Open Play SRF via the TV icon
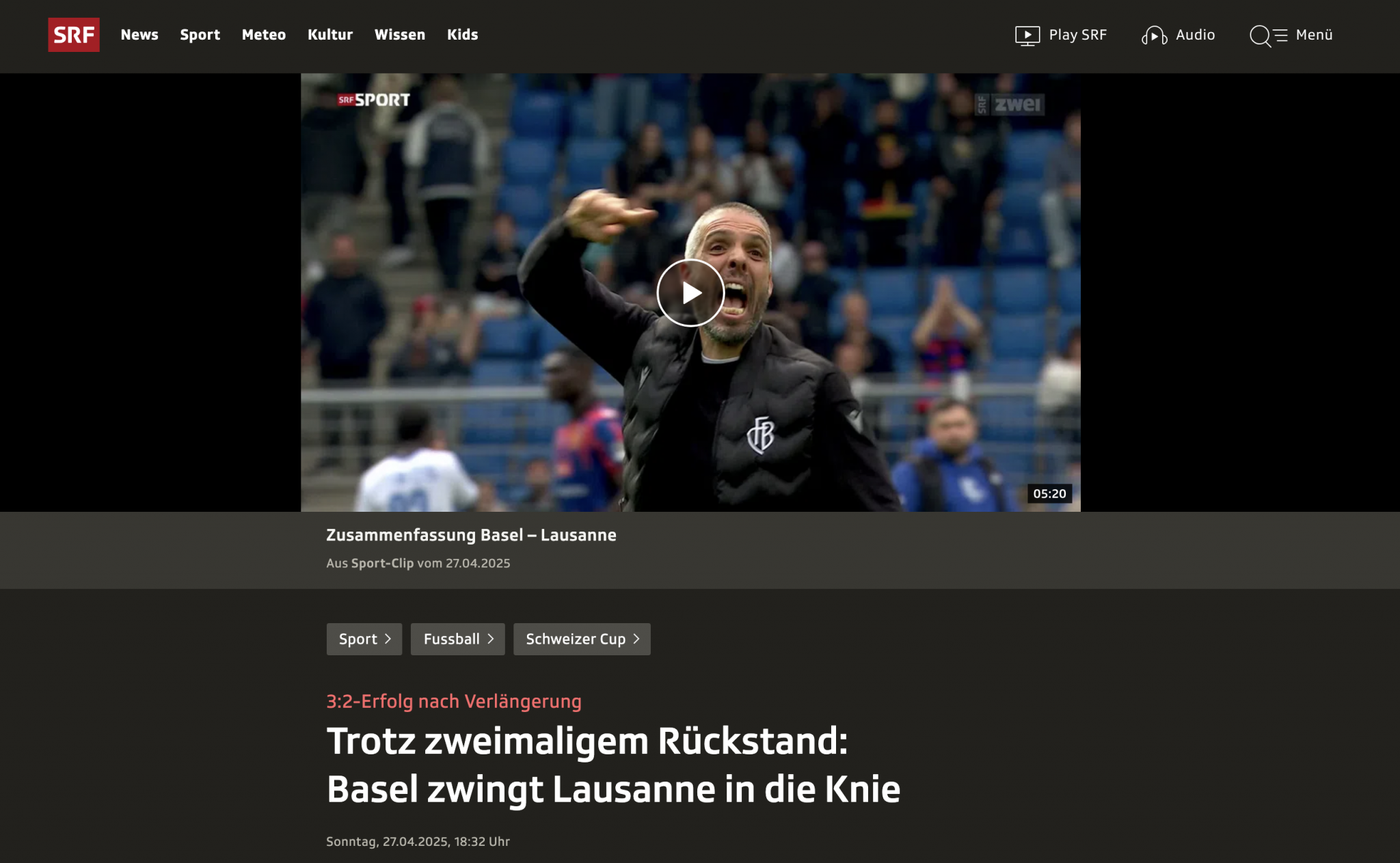The height and width of the screenshot is (863, 1400). coord(1027,36)
